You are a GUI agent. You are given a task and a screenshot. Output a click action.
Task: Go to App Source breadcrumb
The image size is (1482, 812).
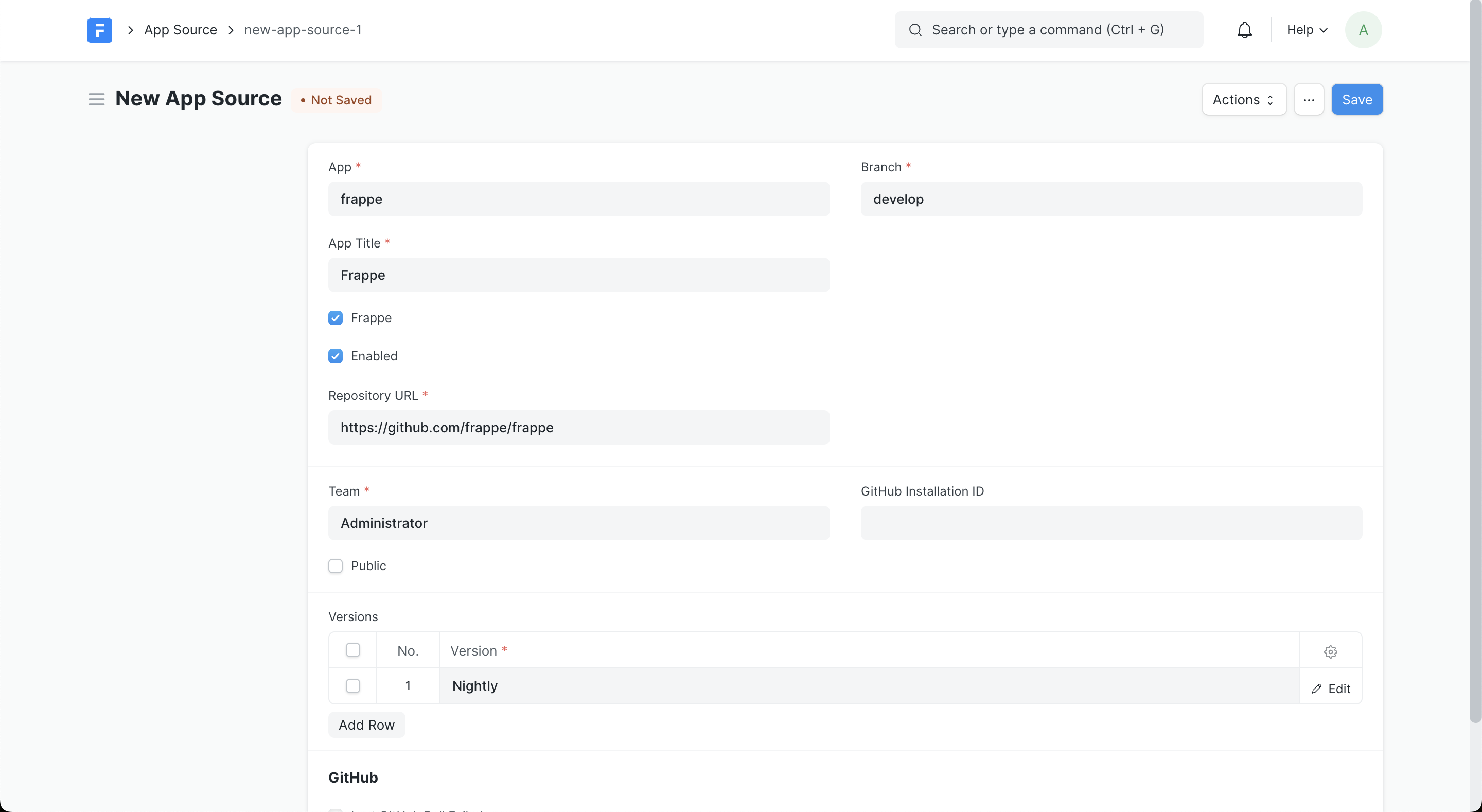(180, 30)
